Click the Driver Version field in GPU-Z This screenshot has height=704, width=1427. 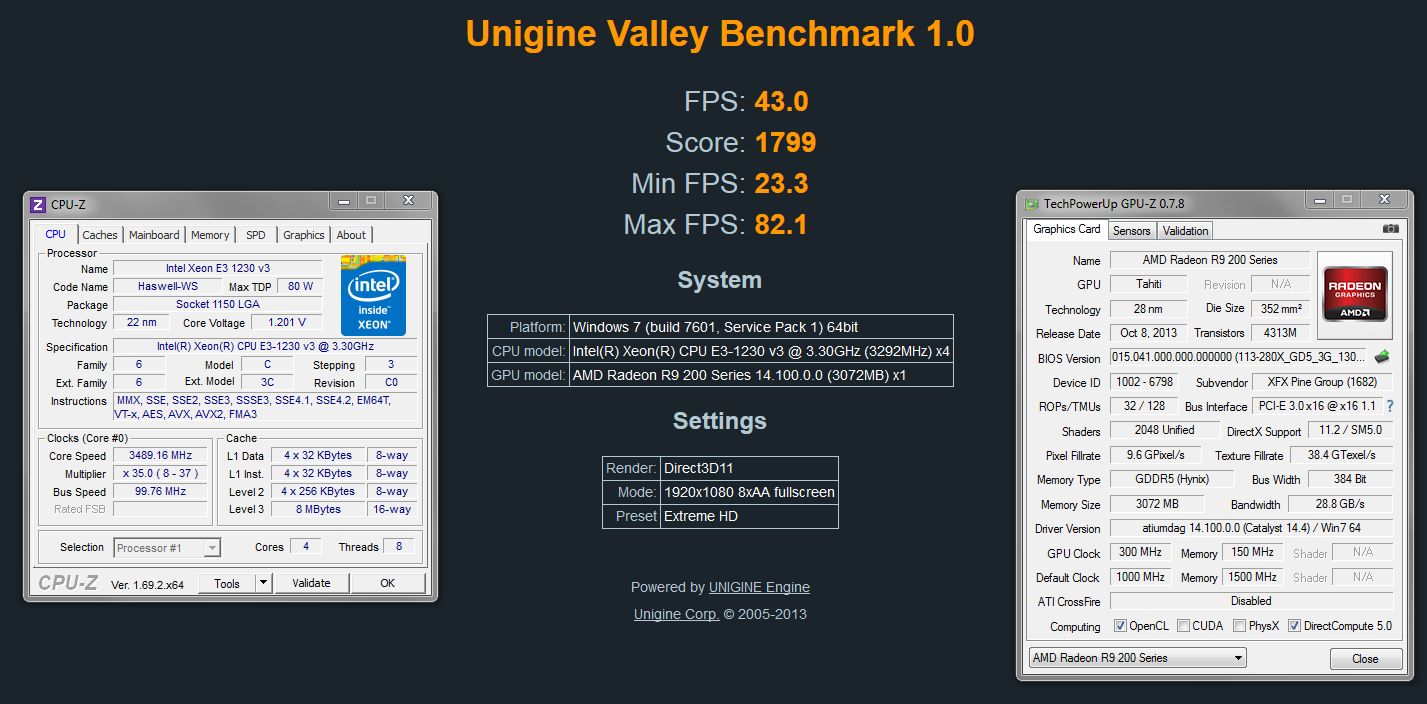(1251, 528)
